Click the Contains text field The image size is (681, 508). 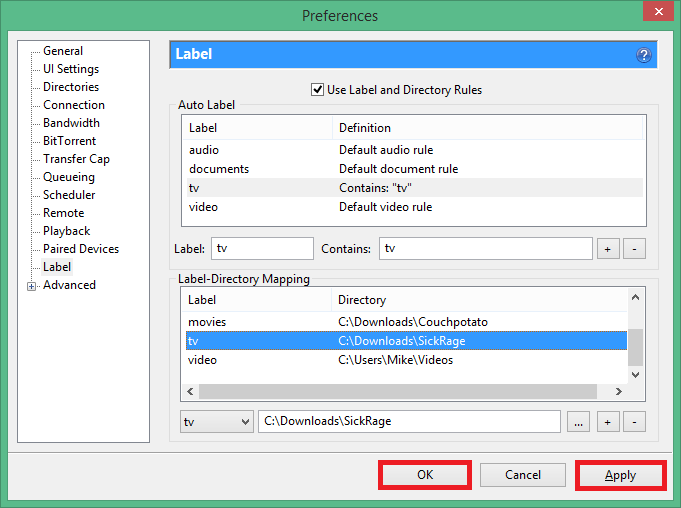485,249
